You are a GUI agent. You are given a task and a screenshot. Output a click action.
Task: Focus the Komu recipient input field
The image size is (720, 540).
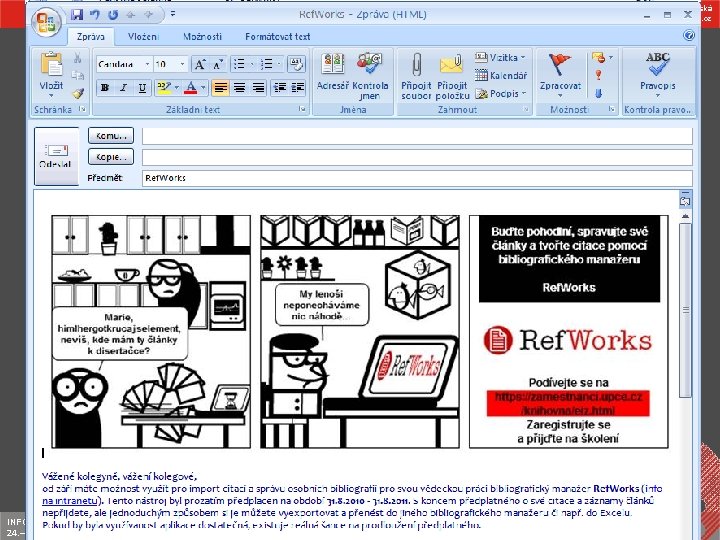[417, 136]
